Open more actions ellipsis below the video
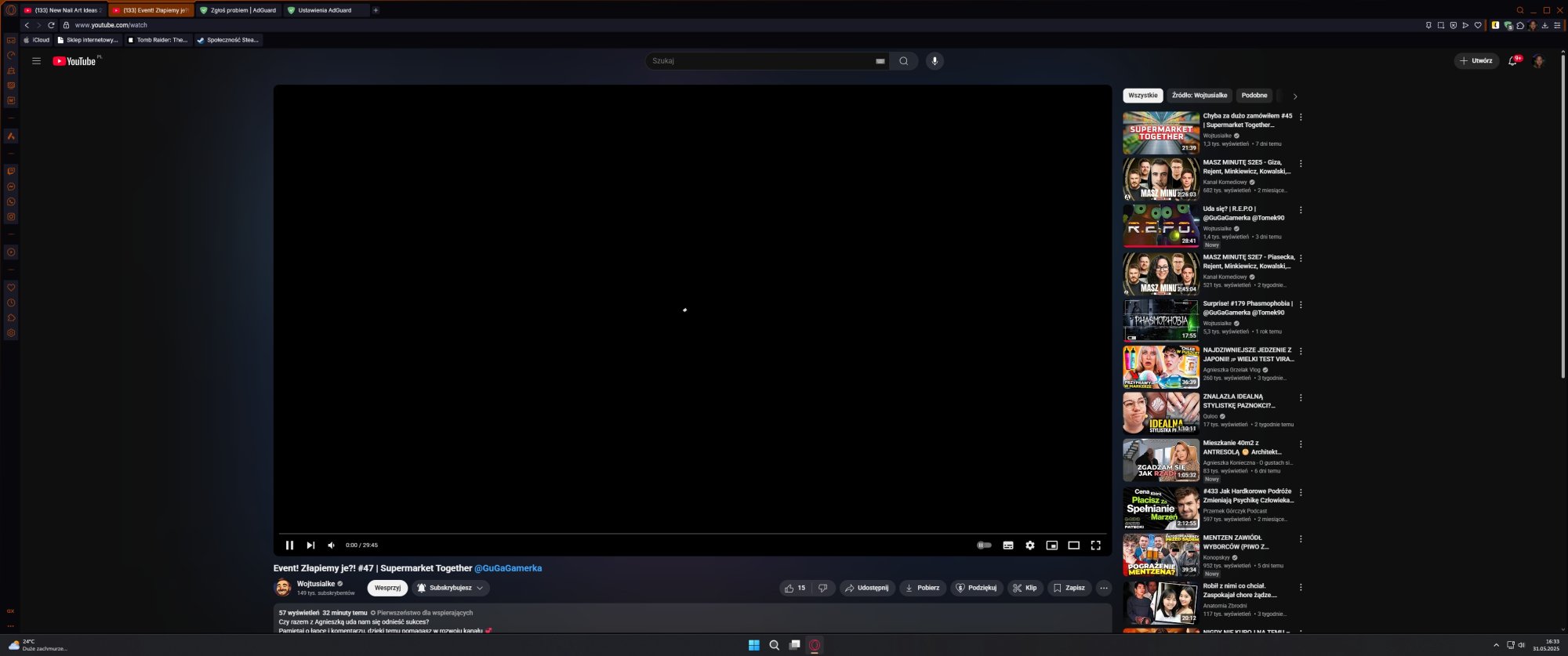 pyautogui.click(x=1104, y=588)
